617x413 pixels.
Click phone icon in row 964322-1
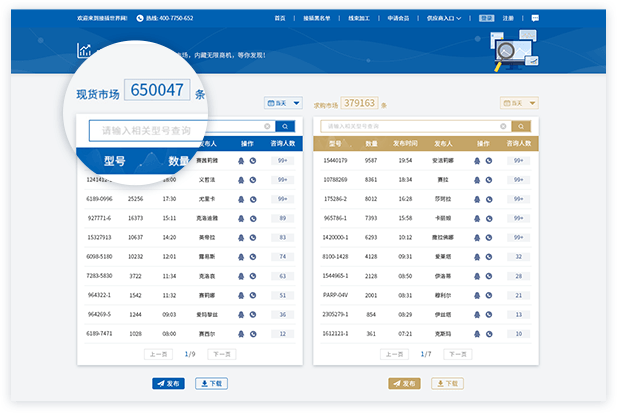pyautogui.click(x=253, y=295)
